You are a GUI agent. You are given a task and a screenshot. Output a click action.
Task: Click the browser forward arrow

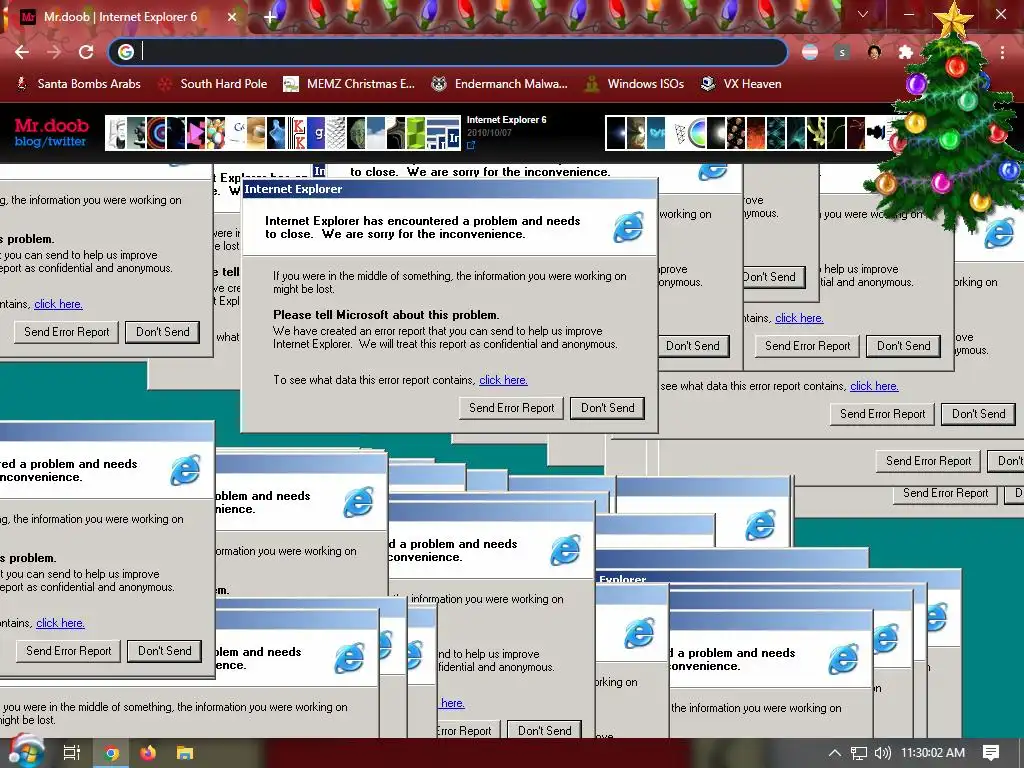coord(54,52)
